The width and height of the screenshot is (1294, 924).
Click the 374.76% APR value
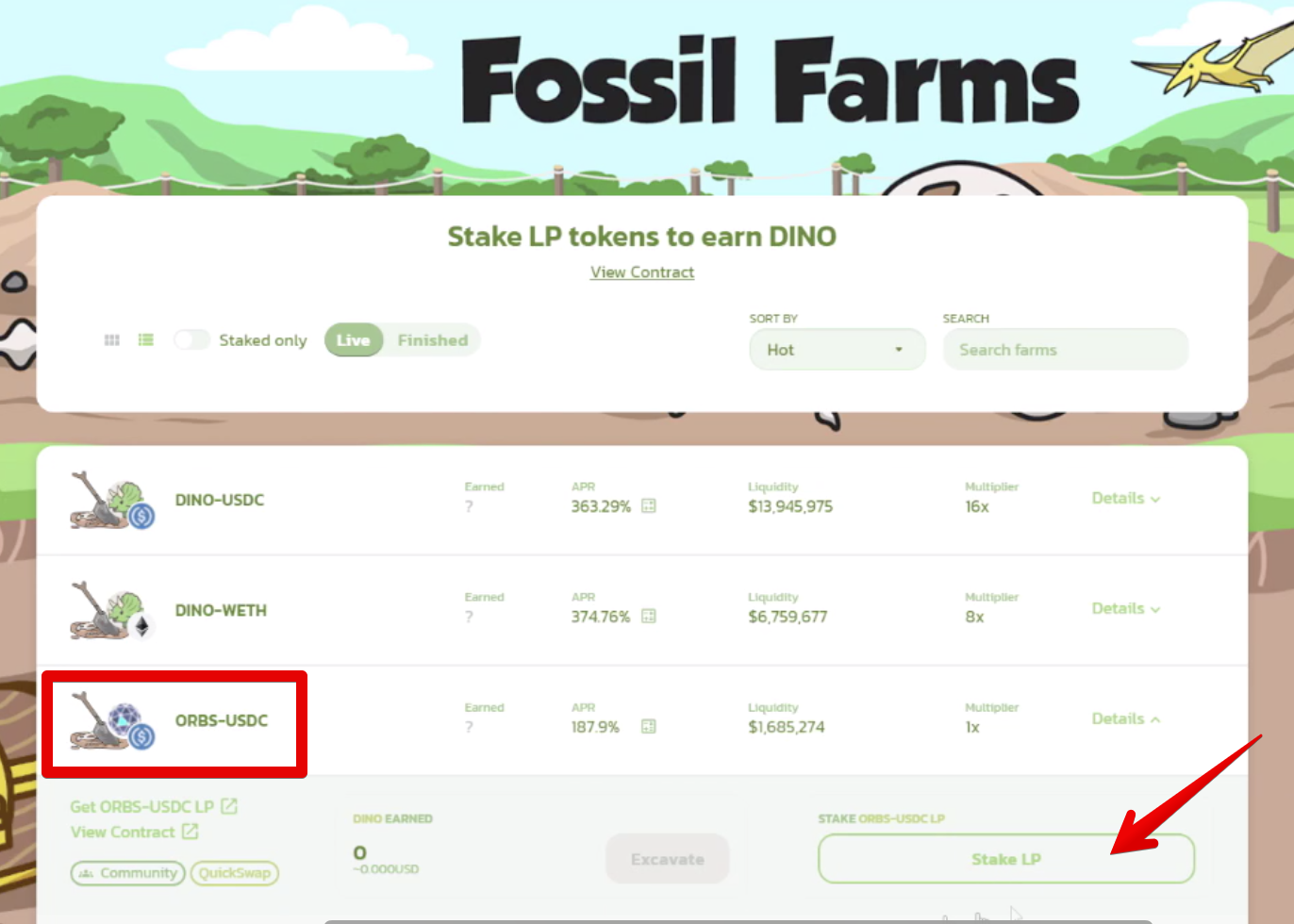[x=601, y=617]
